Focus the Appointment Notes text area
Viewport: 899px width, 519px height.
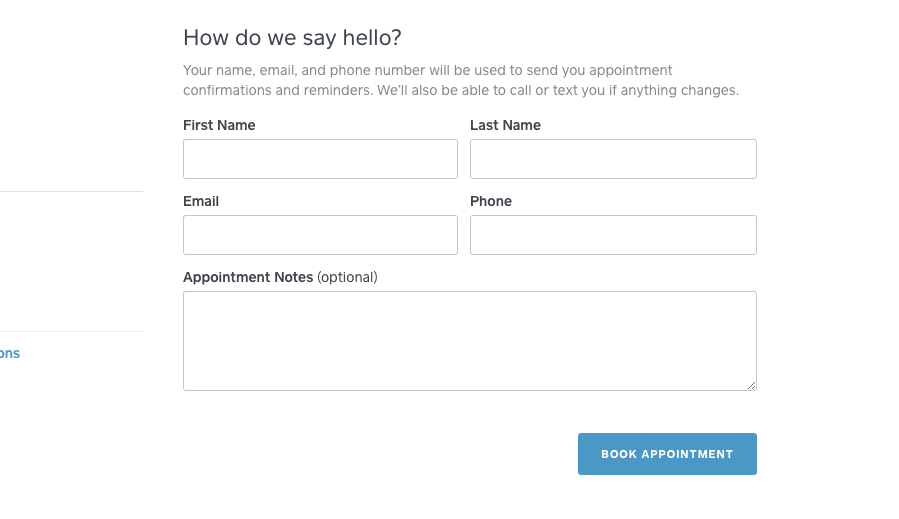pyautogui.click(x=469, y=340)
